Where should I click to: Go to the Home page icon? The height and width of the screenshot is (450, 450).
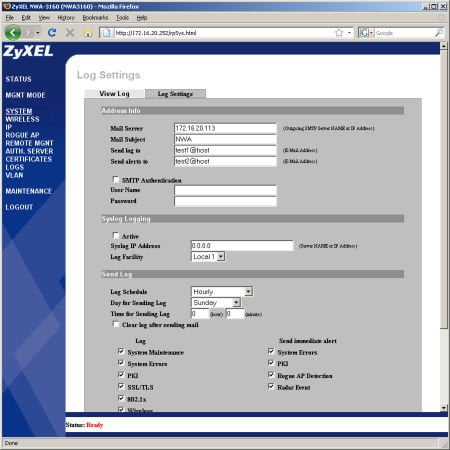(88, 33)
